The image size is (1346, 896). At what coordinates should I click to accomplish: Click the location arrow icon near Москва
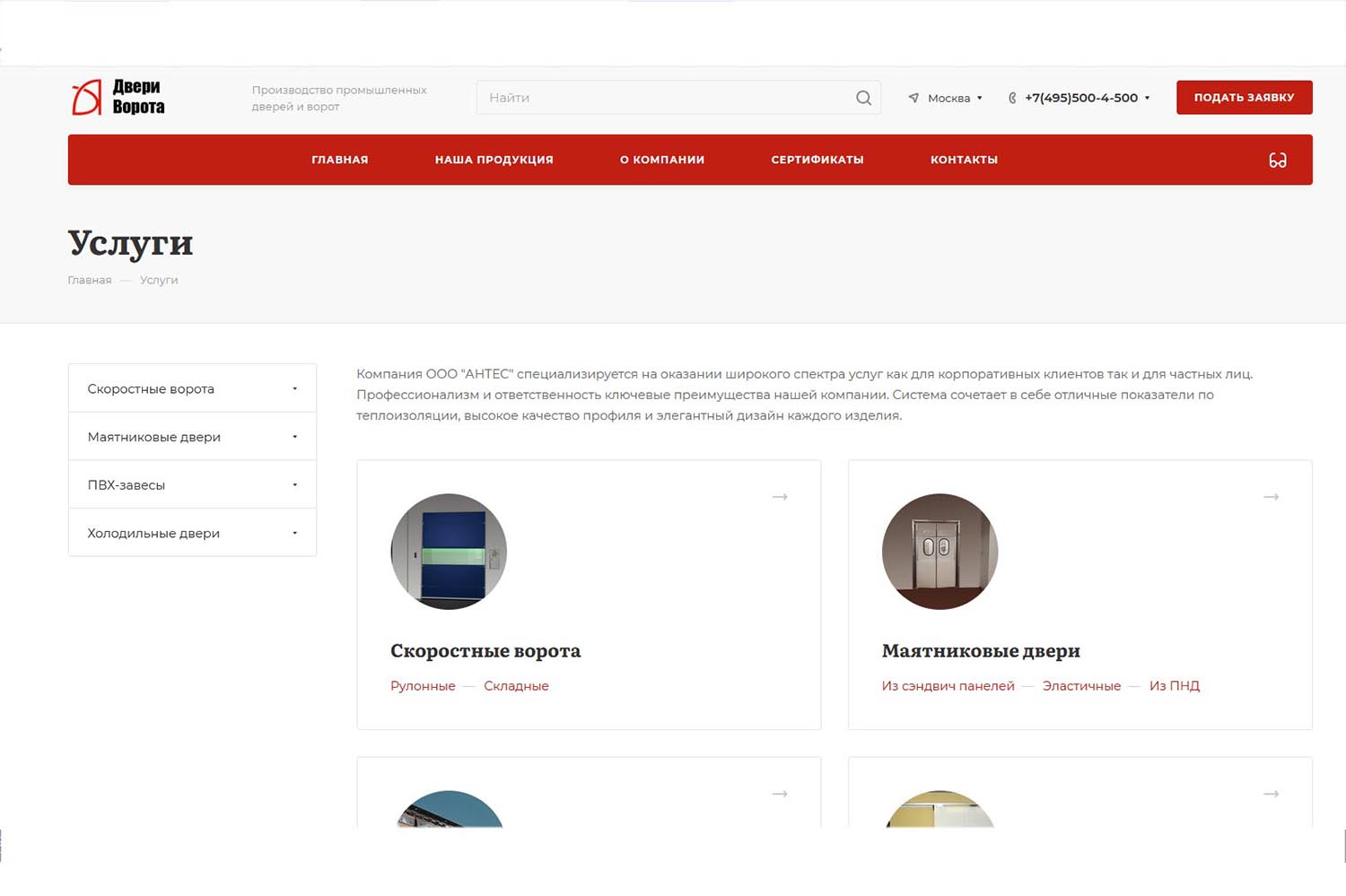tap(913, 98)
